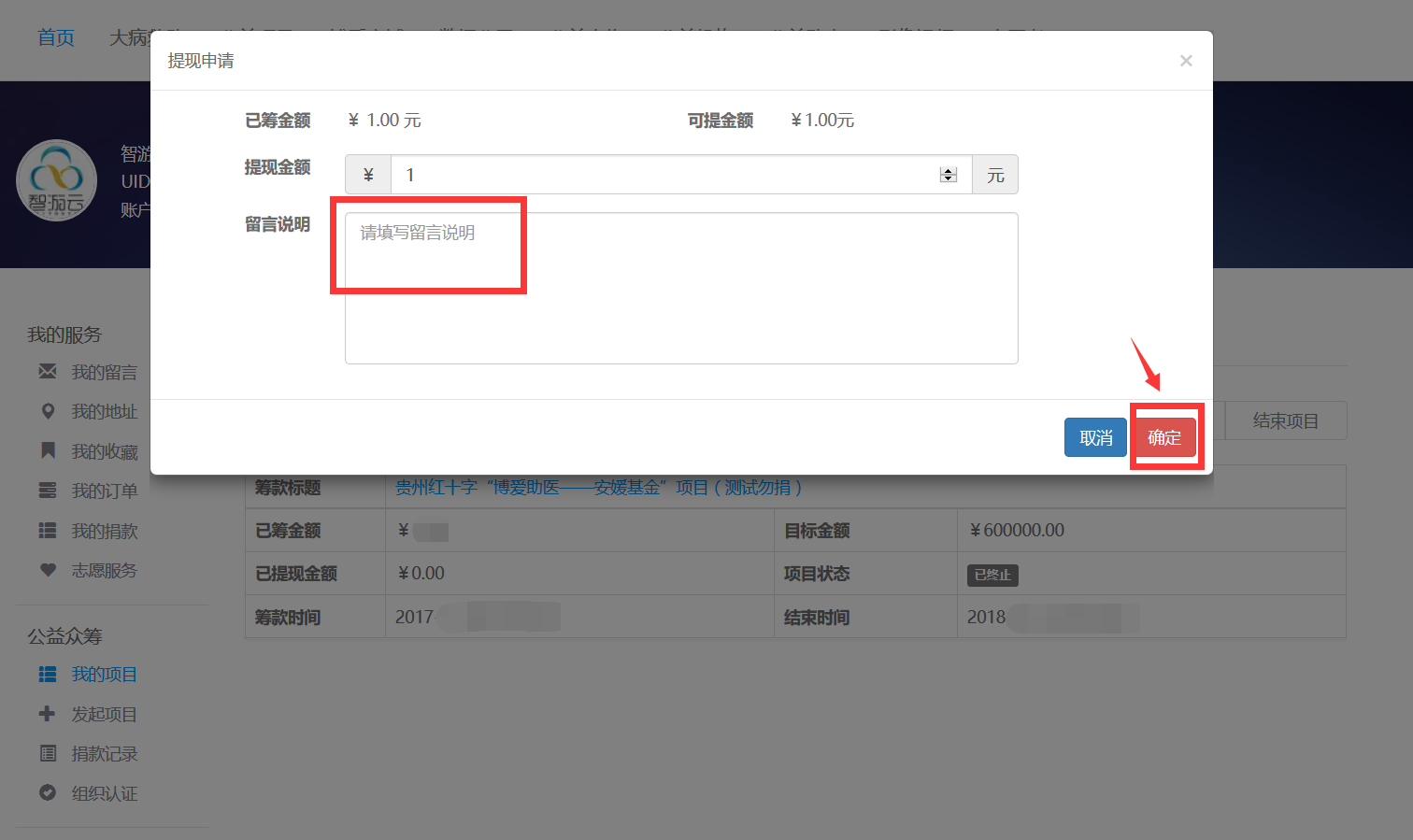Viewport: 1413px width, 840px height.
Task: Click the 我的留言 envelope icon
Action: coord(48,372)
